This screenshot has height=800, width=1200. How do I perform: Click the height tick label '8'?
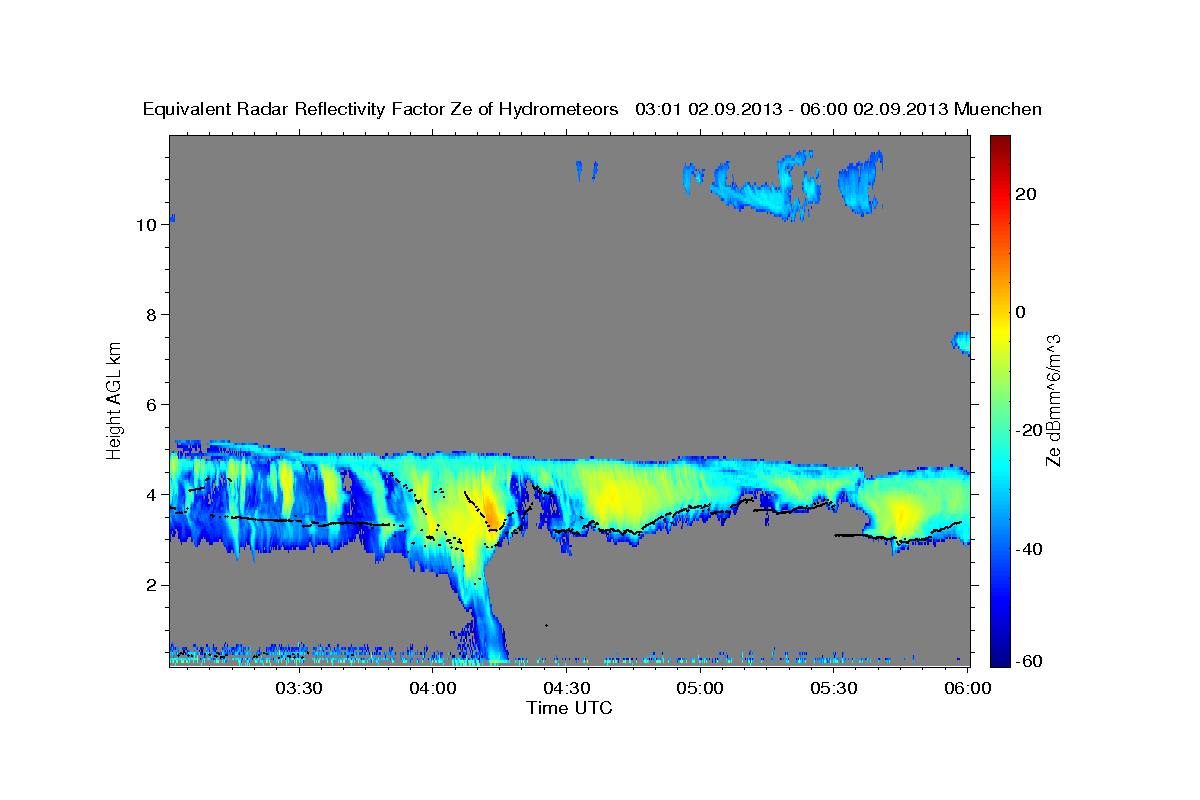point(151,315)
